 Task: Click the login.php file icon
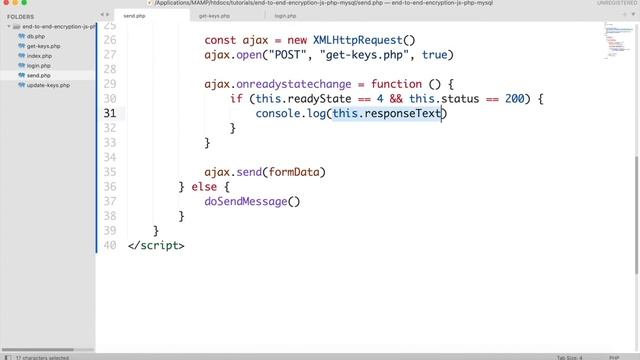22,66
